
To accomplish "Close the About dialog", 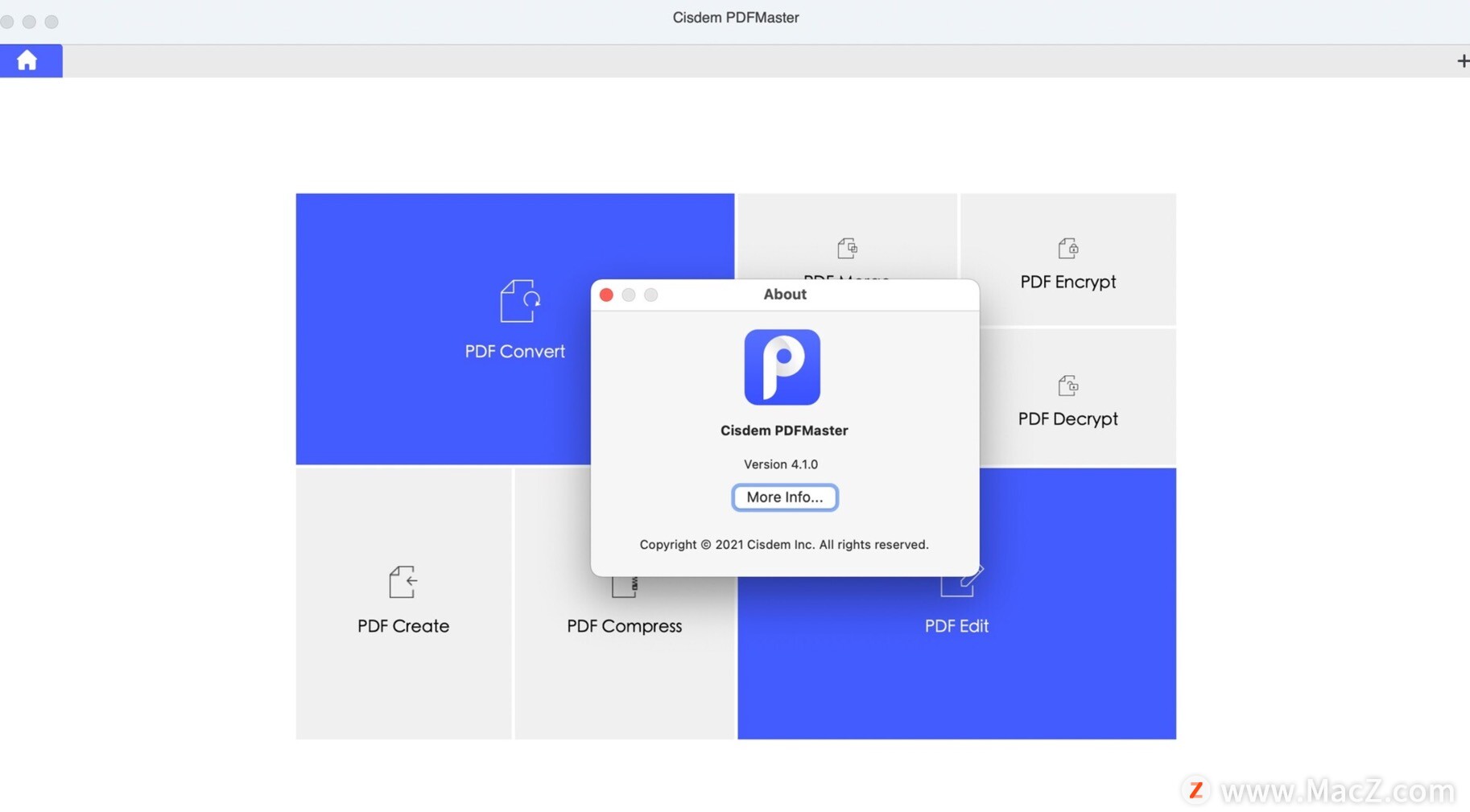I will pos(606,295).
